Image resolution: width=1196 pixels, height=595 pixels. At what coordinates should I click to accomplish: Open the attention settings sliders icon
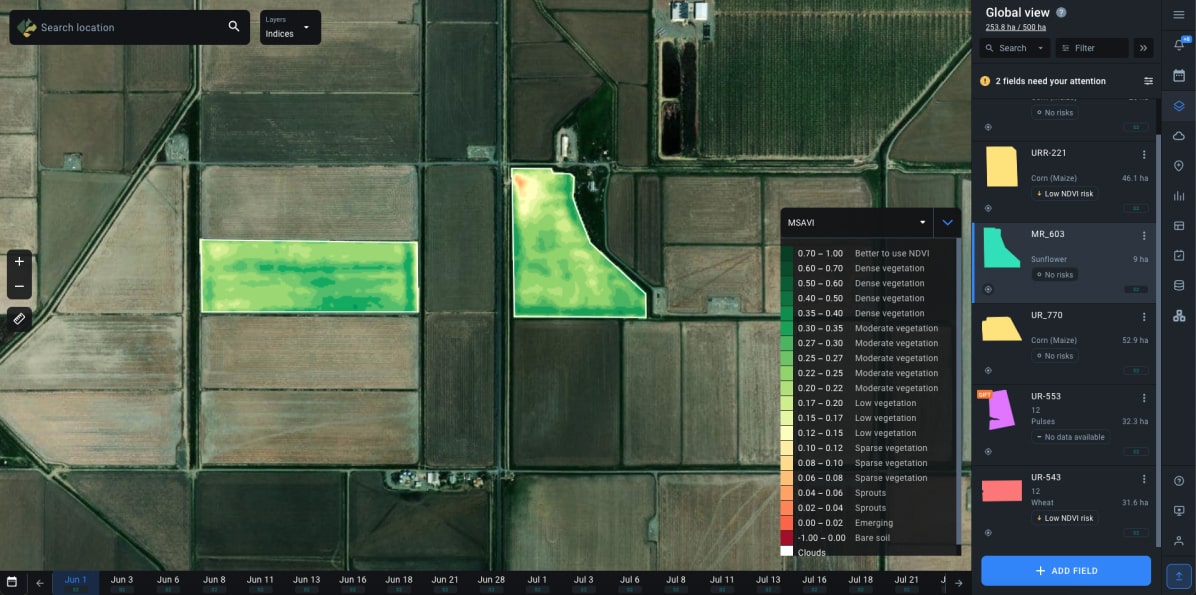click(1148, 81)
